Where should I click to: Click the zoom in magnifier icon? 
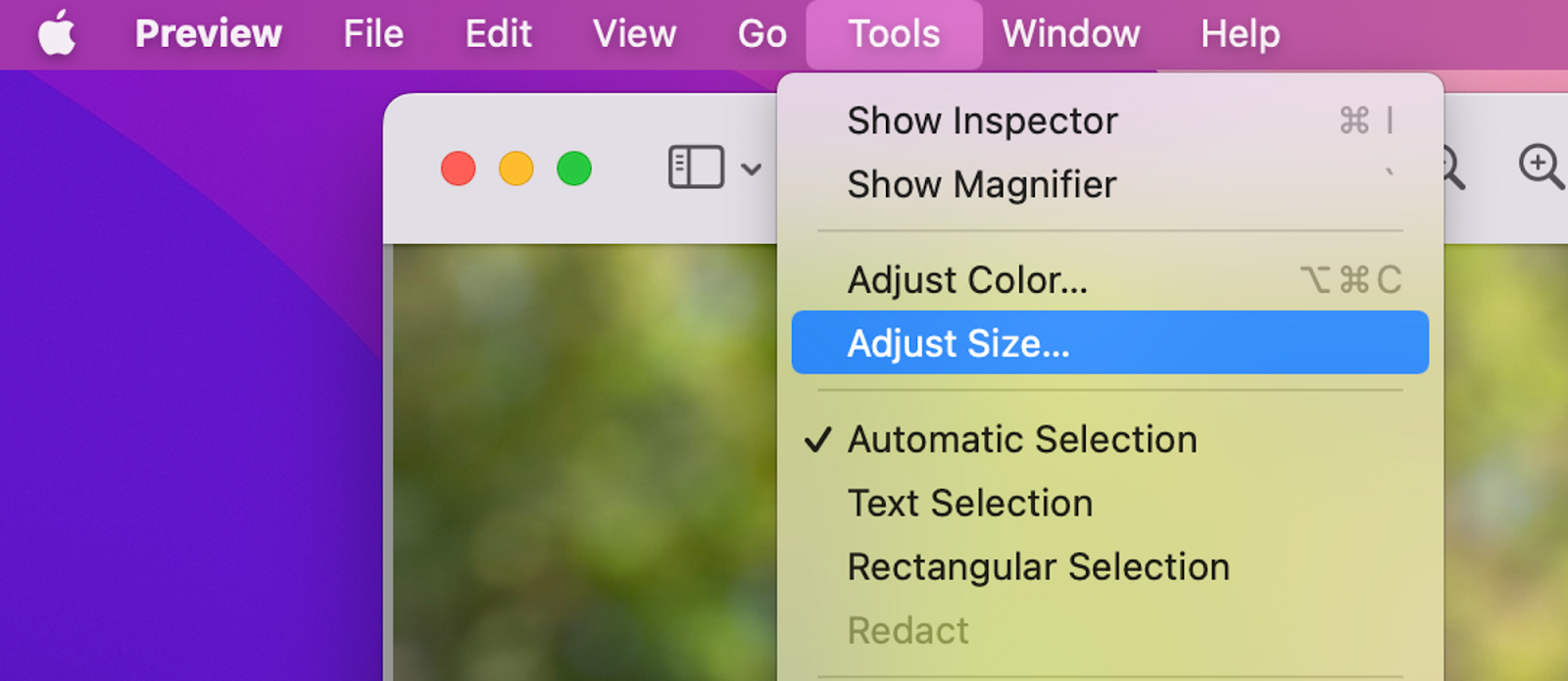coord(1541,168)
